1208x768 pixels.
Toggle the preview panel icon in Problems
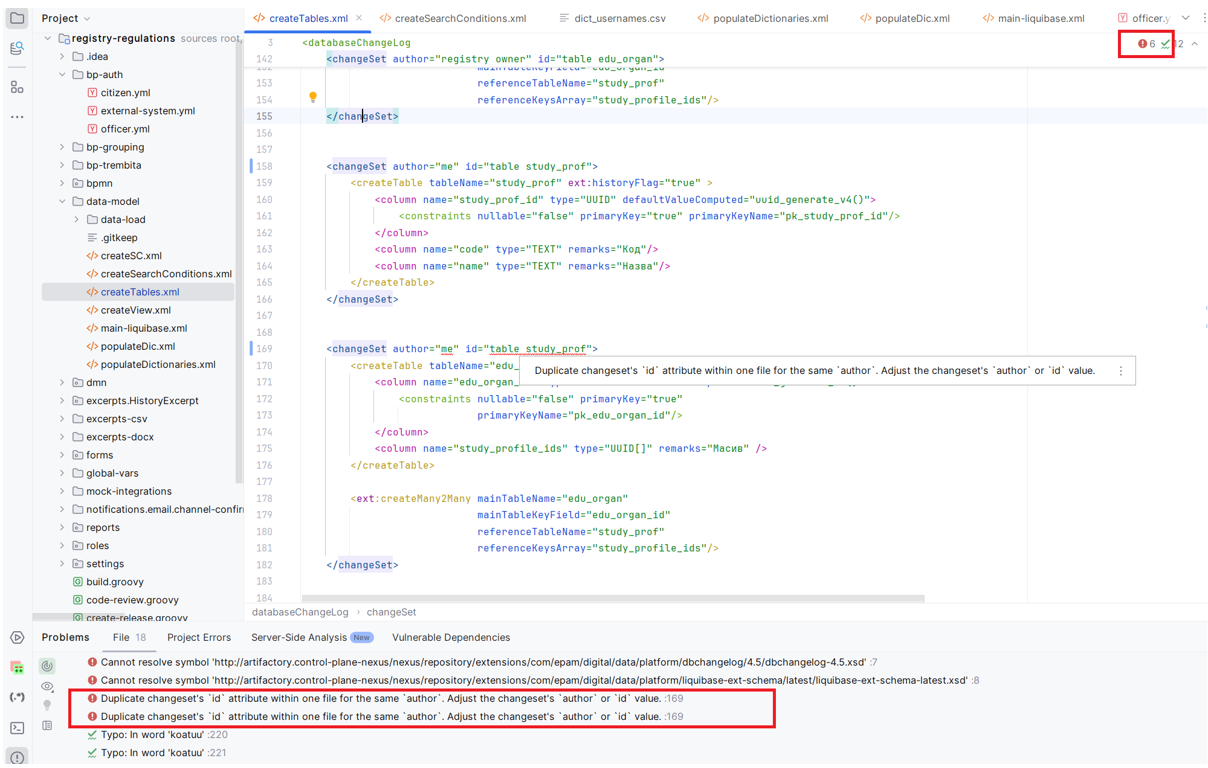(x=47, y=726)
